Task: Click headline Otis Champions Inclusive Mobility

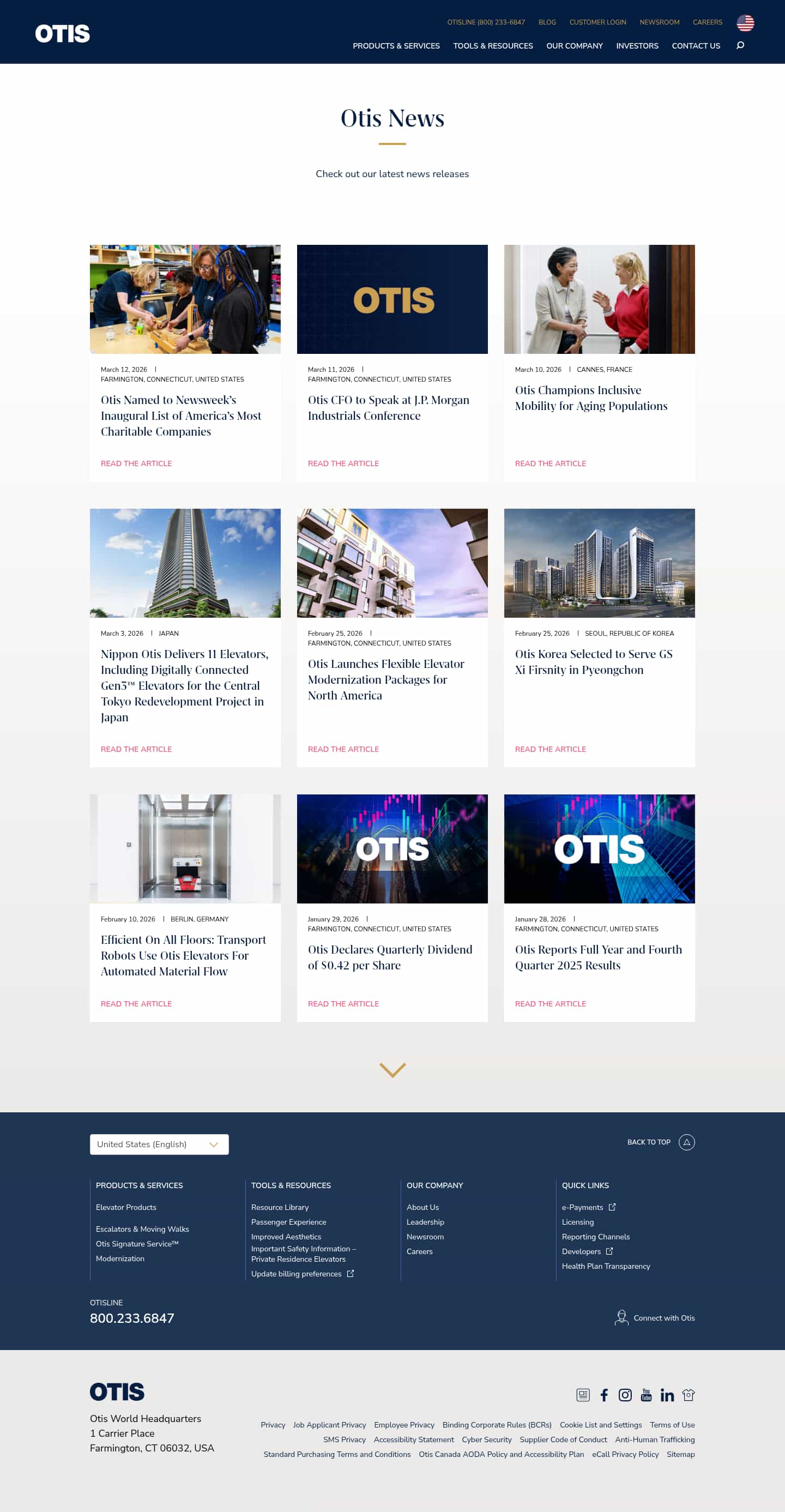Action: 591,398
